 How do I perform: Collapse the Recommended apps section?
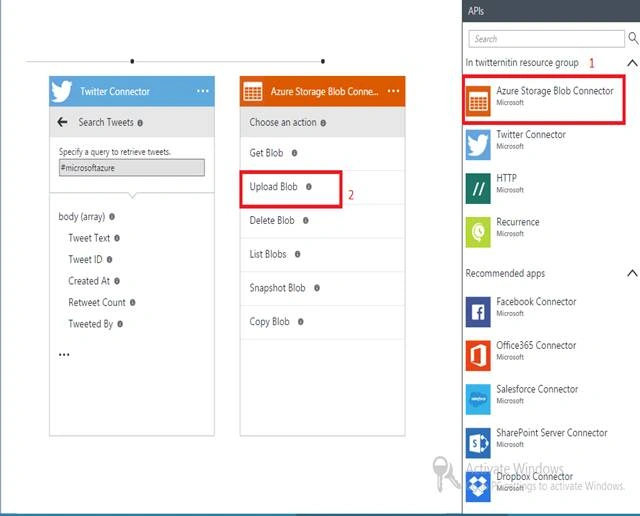[x=632, y=273]
